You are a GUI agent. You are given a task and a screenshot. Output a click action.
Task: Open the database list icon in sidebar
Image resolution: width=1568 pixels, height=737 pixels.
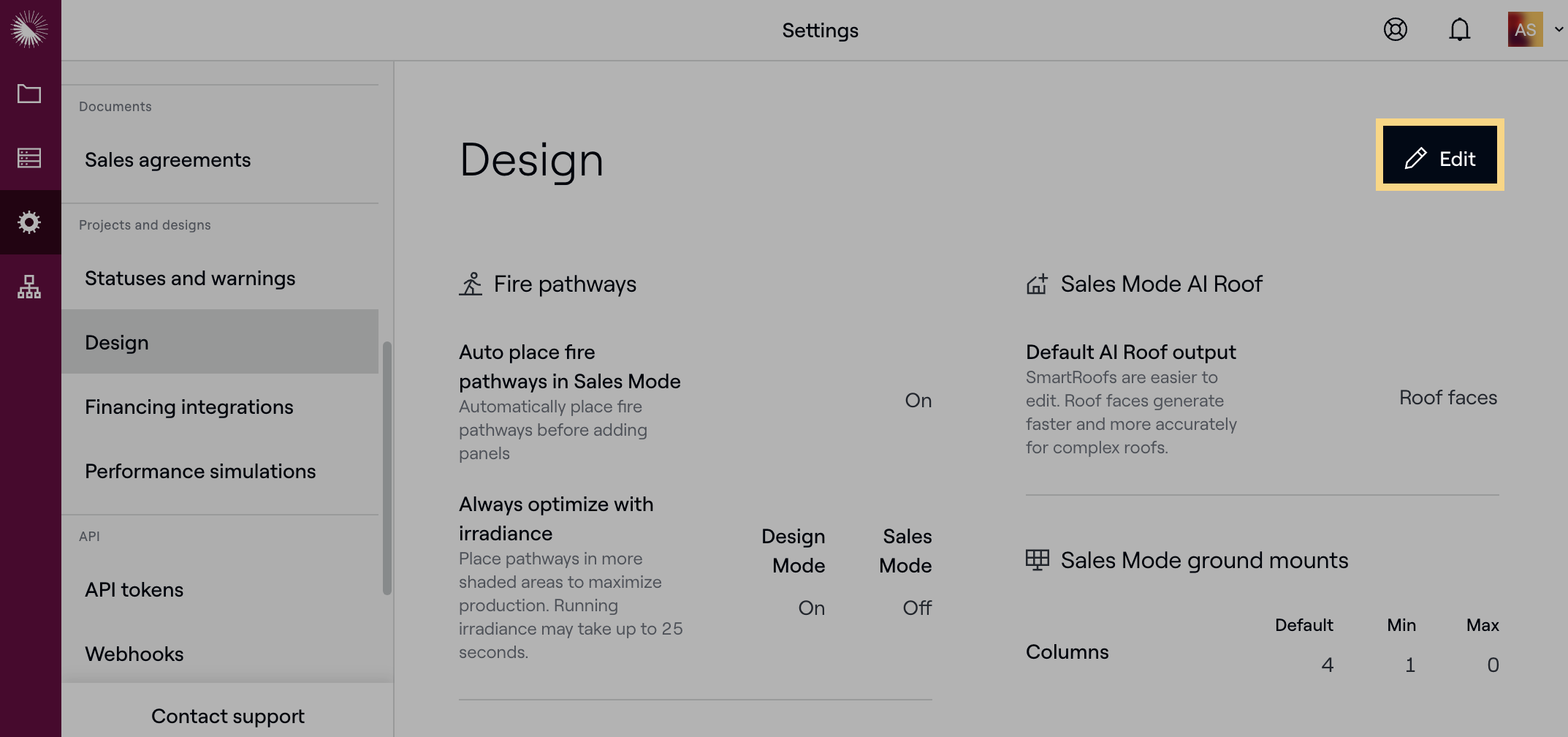tap(29, 158)
